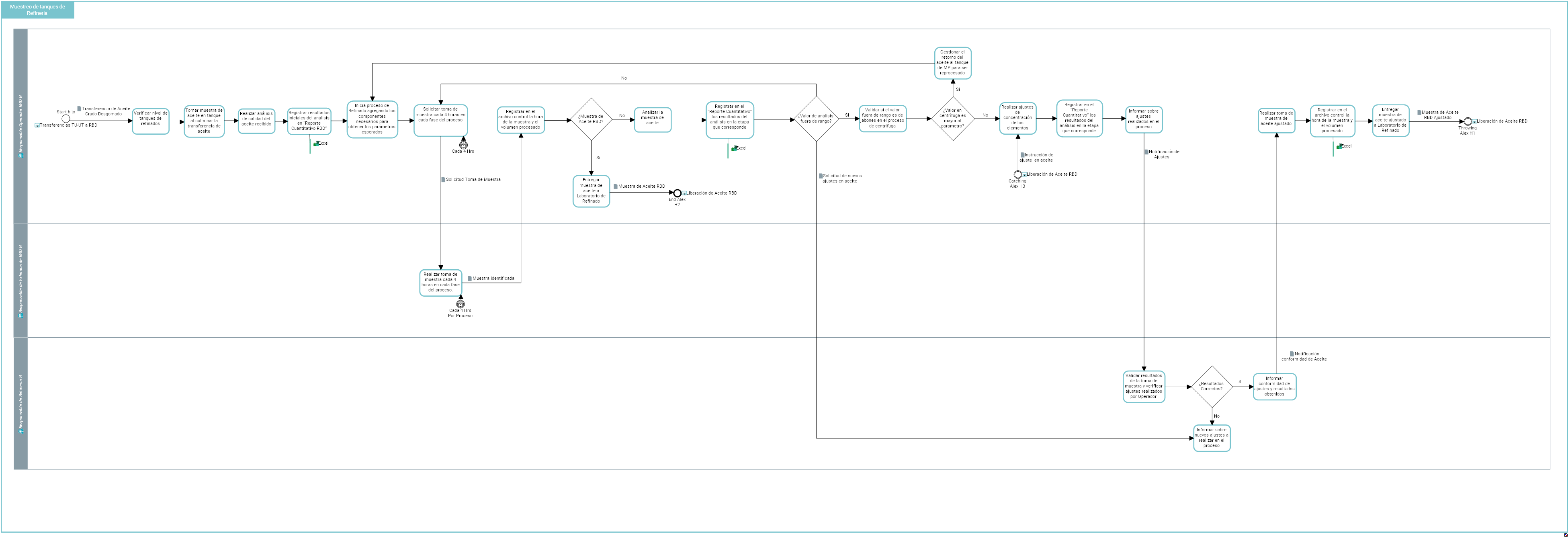
Task: Select 'Solicitar toma de muestra cada 4 horas' task
Action: point(441,120)
